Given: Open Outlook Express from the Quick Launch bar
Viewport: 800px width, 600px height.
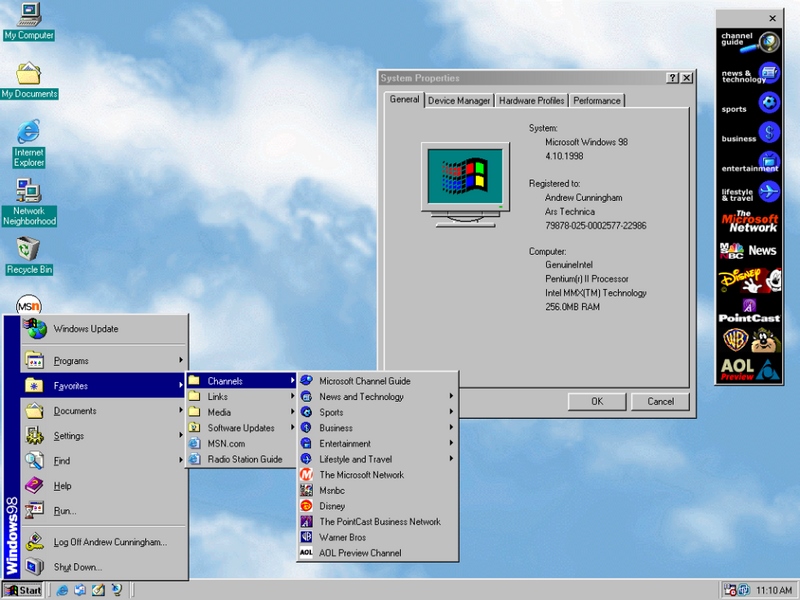Looking at the screenshot, I should pos(78,590).
